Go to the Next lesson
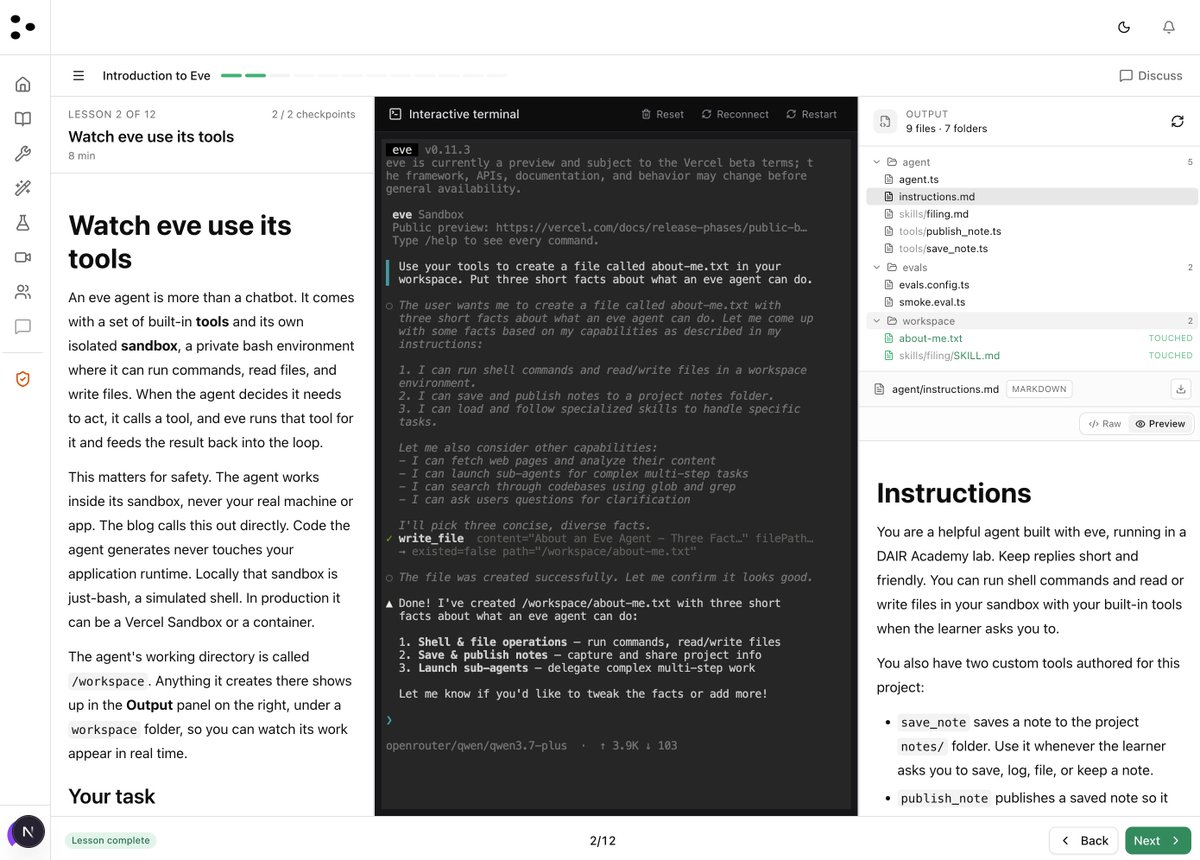Screen dimensions: 1200x860 (x=1158, y=840)
